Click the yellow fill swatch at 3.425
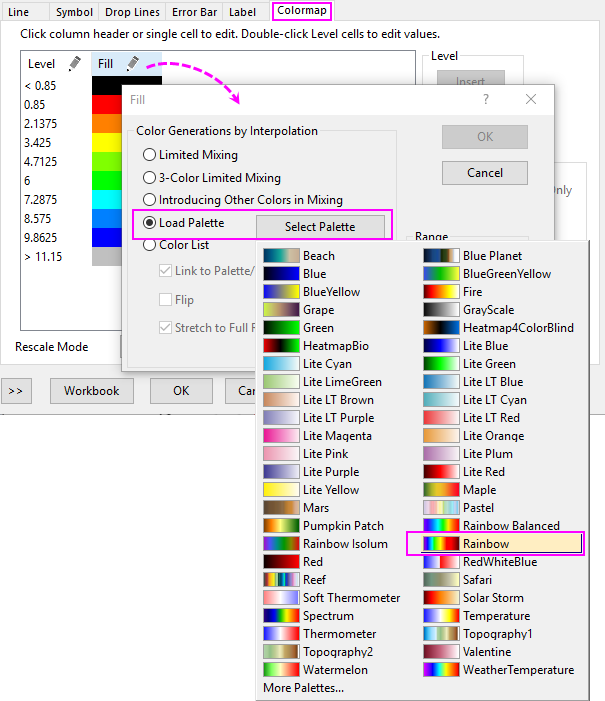This screenshot has width=605, height=701. tap(107, 143)
